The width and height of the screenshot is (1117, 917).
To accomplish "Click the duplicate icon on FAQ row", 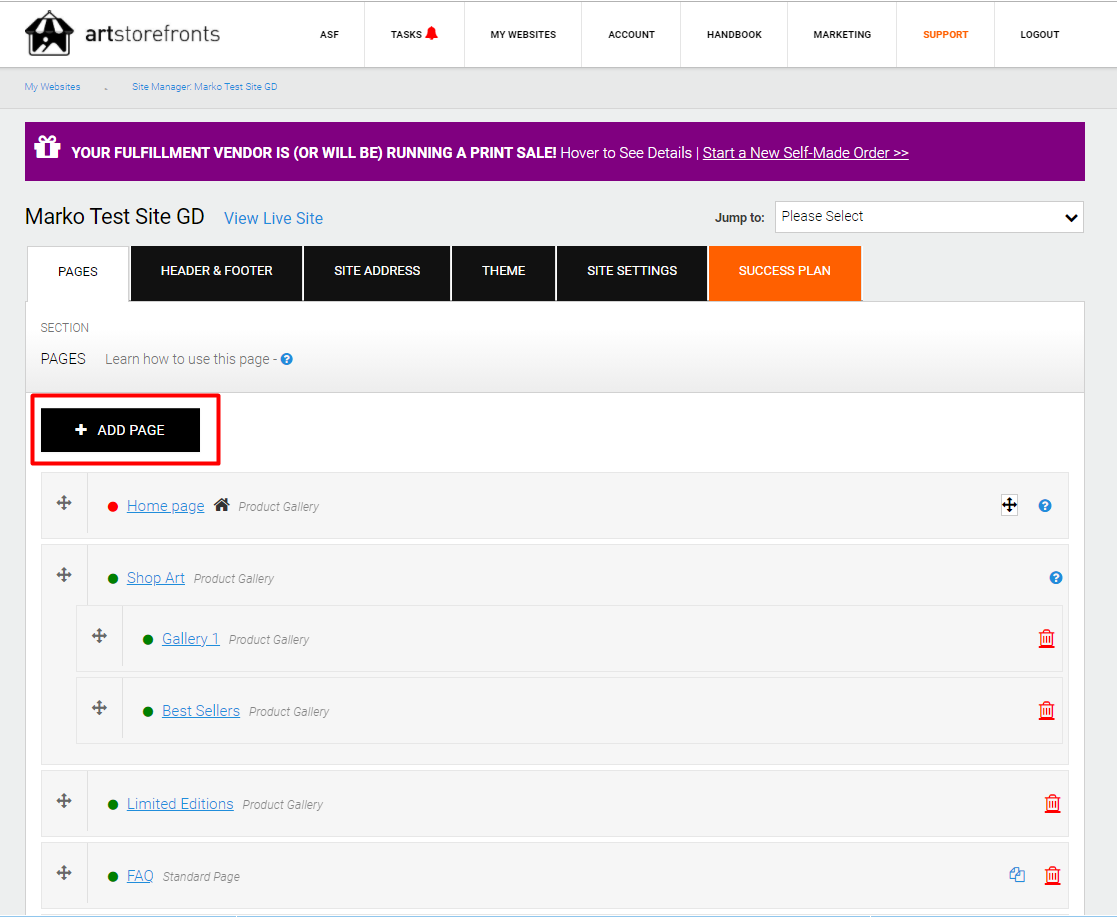I will pos(1017,875).
